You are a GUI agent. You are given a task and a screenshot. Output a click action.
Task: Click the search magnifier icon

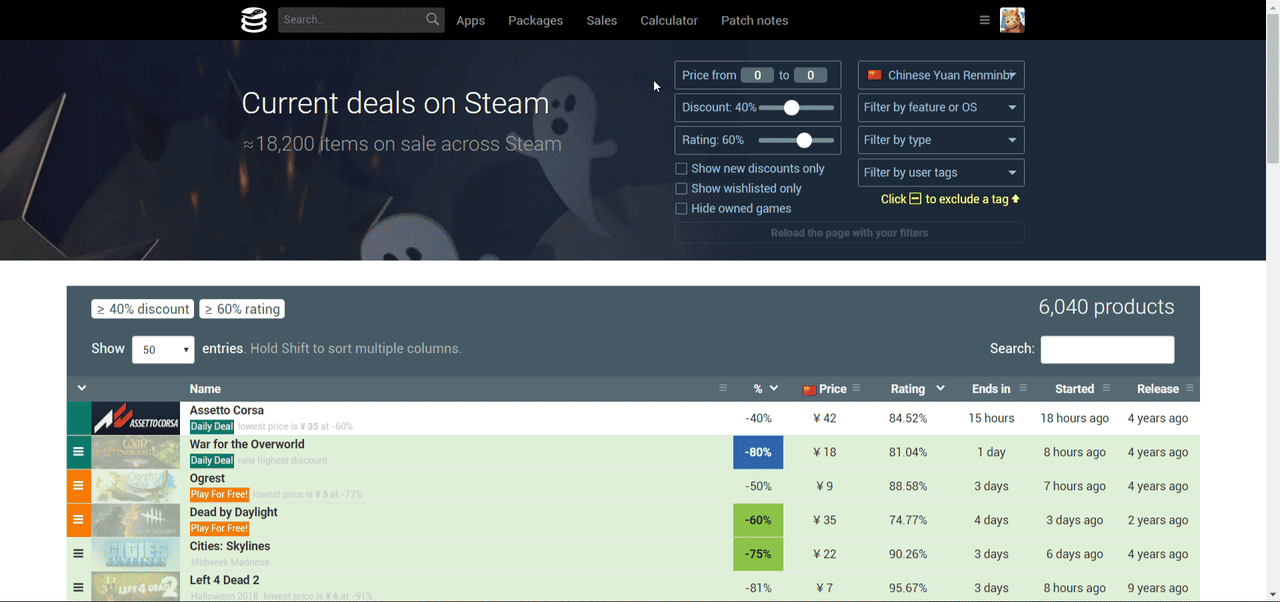[x=432, y=19]
